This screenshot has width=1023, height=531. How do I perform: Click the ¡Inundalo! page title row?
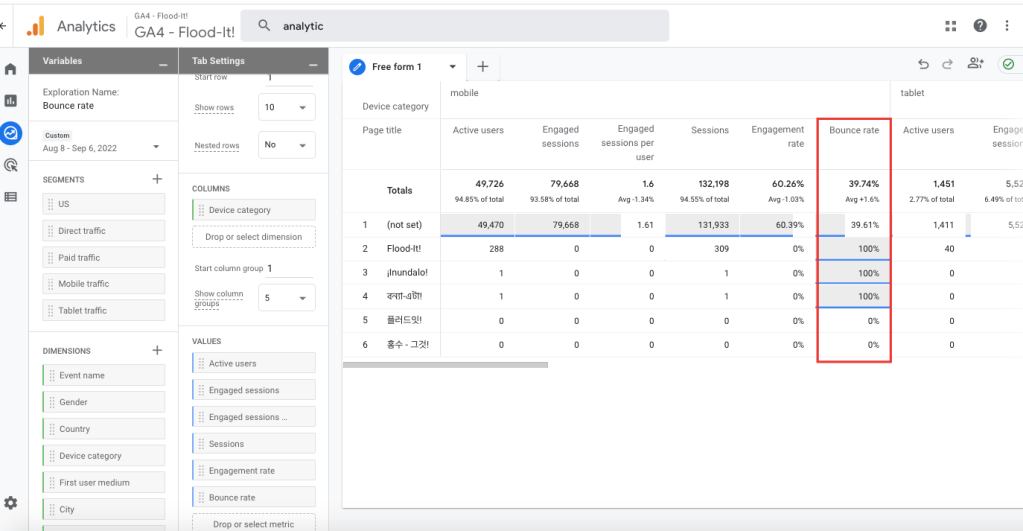click(407, 273)
